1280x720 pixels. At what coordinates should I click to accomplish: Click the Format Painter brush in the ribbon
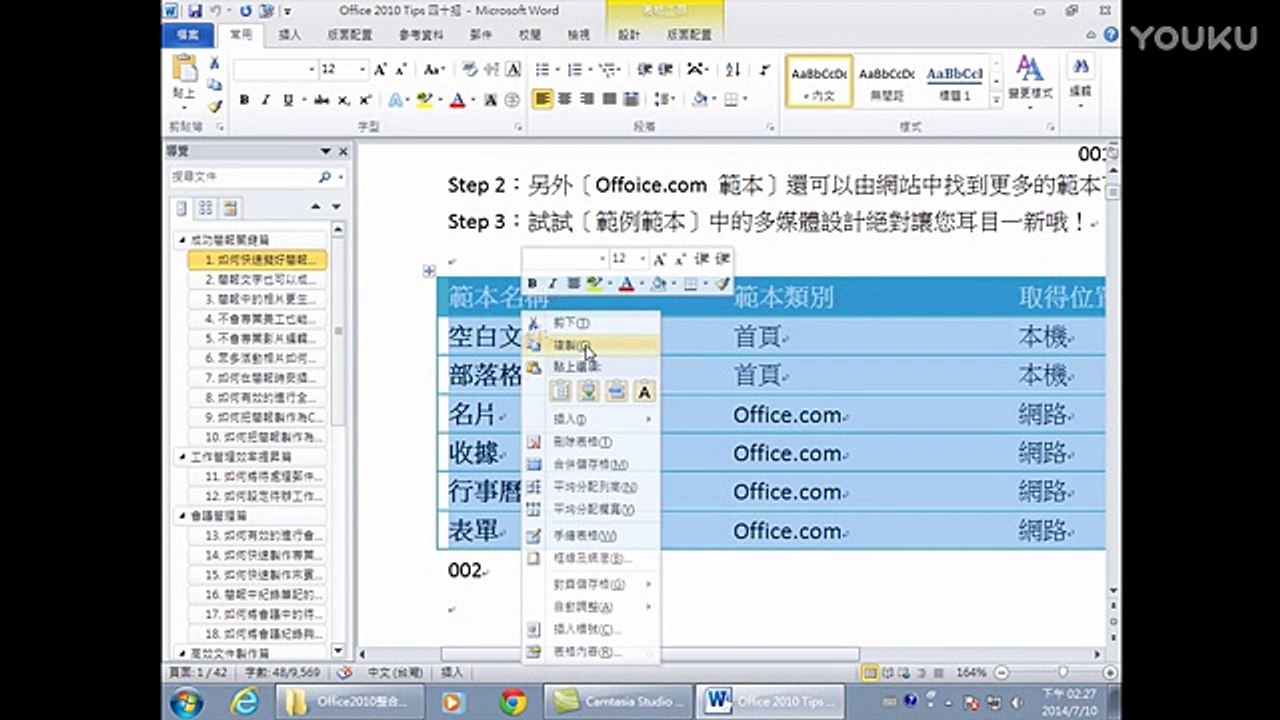214,107
